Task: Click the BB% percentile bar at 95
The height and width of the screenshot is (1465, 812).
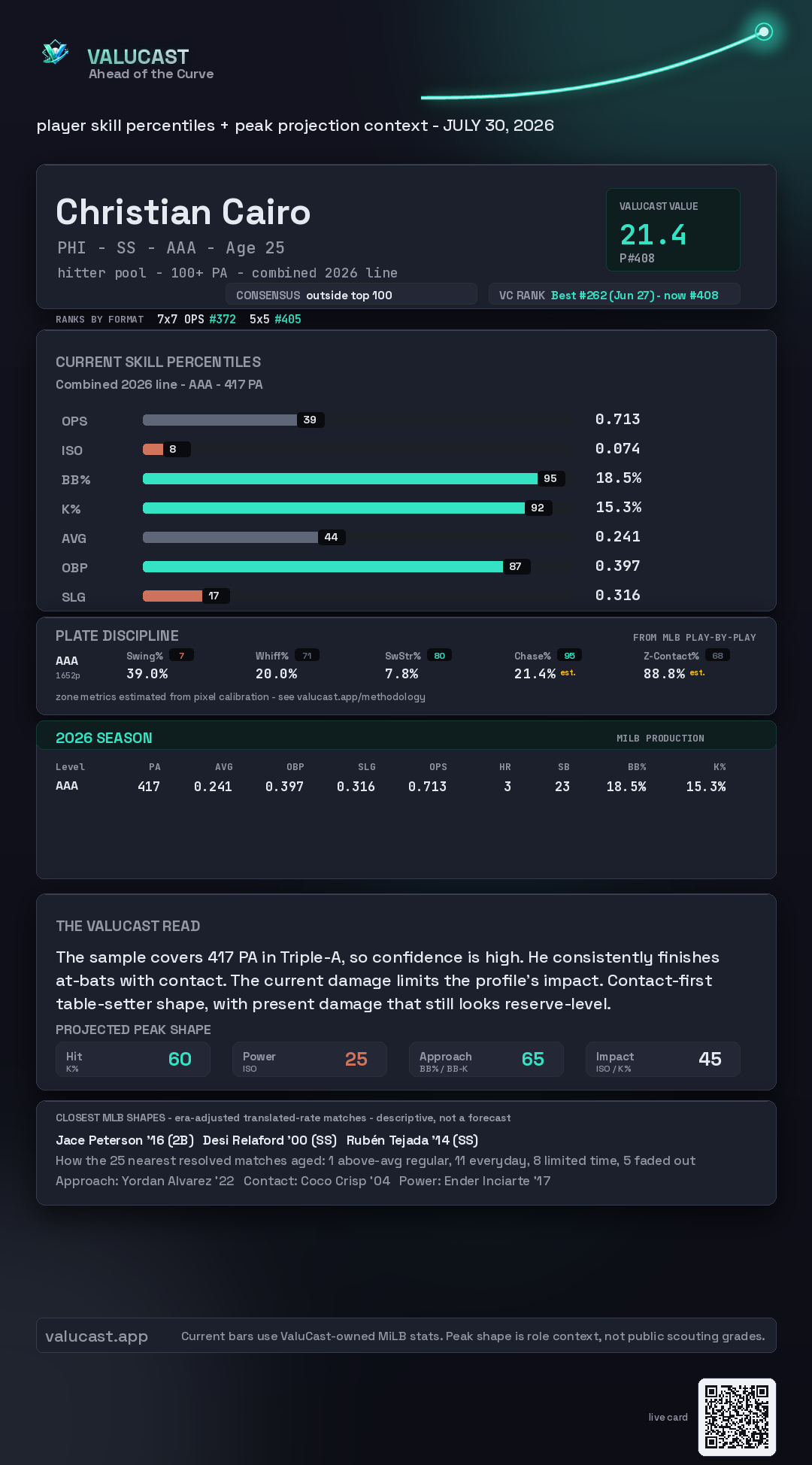Action: (353, 478)
